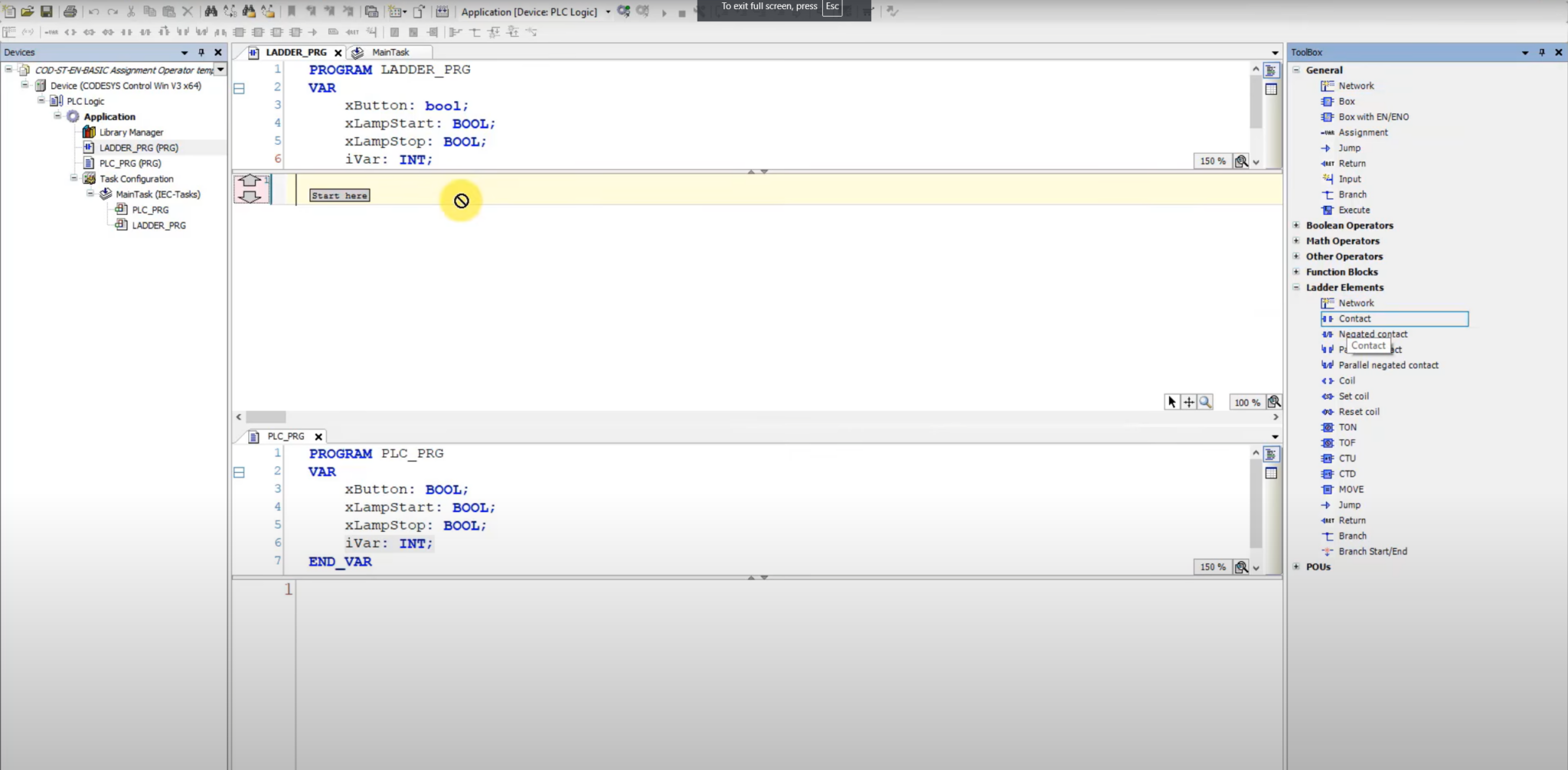Open the Application device dropdown in the toolbar
Image resolution: width=1568 pixels, height=770 pixels.
(x=608, y=11)
